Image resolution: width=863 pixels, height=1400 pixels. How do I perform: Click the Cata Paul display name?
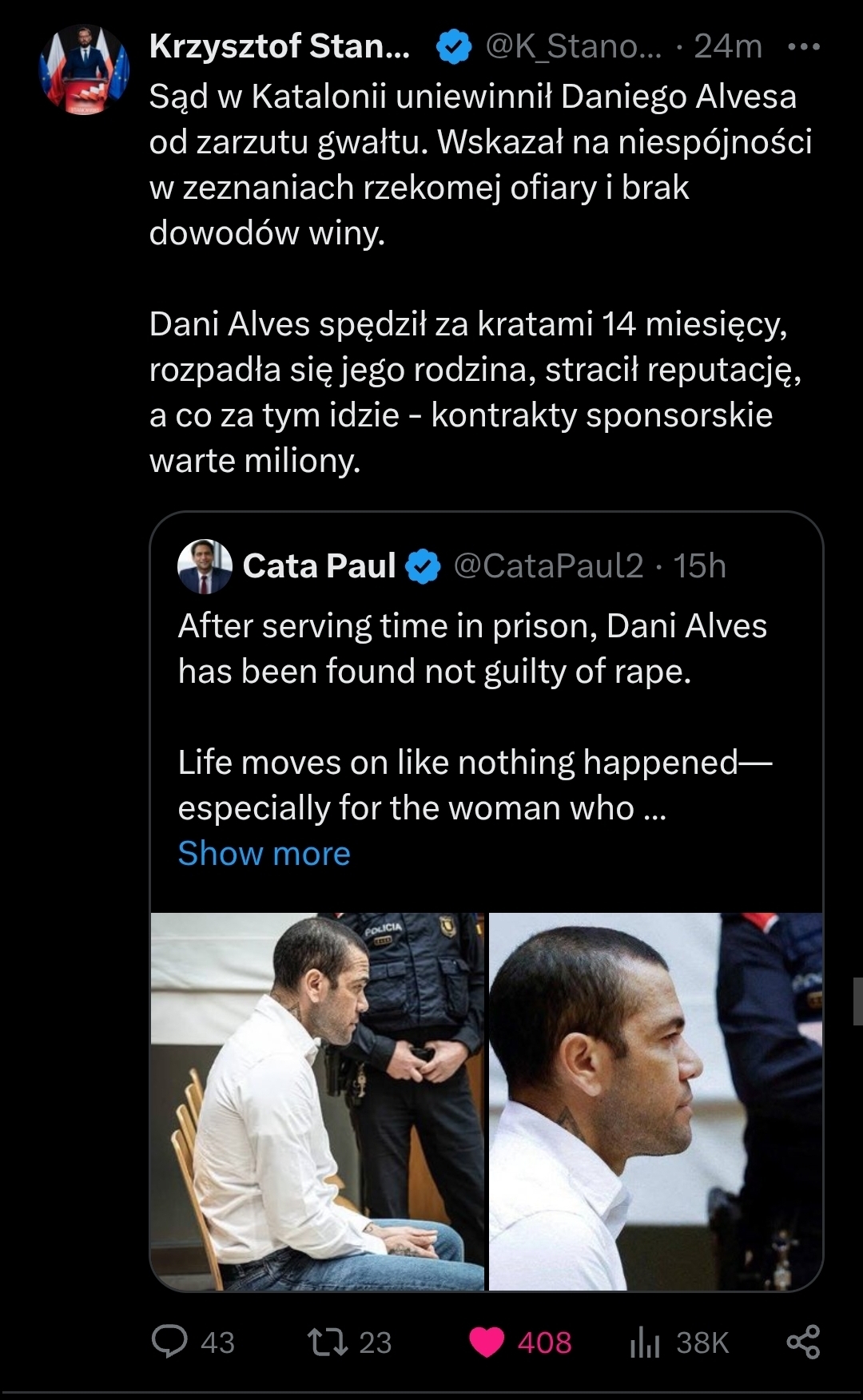(x=319, y=566)
